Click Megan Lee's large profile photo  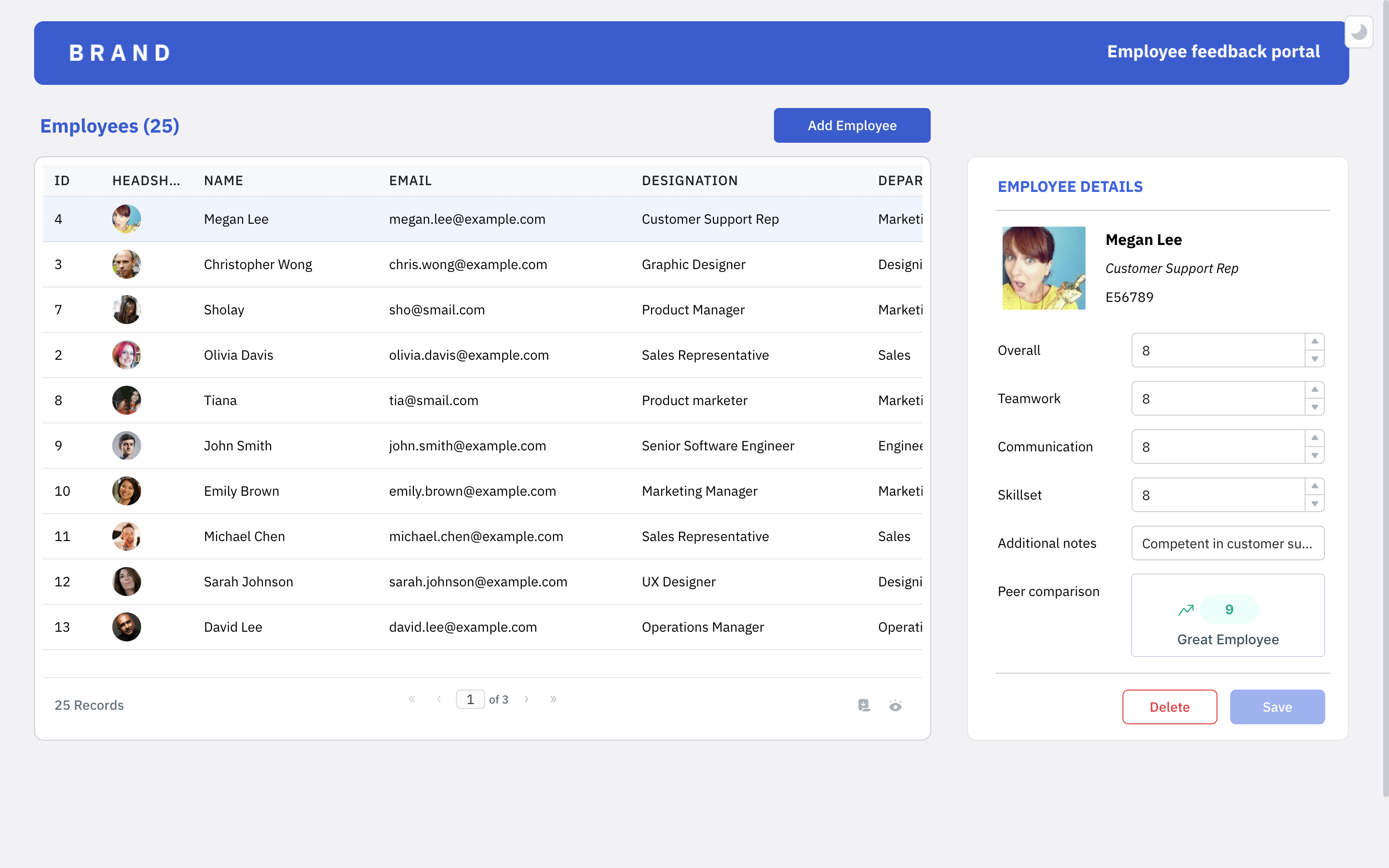(1044, 268)
